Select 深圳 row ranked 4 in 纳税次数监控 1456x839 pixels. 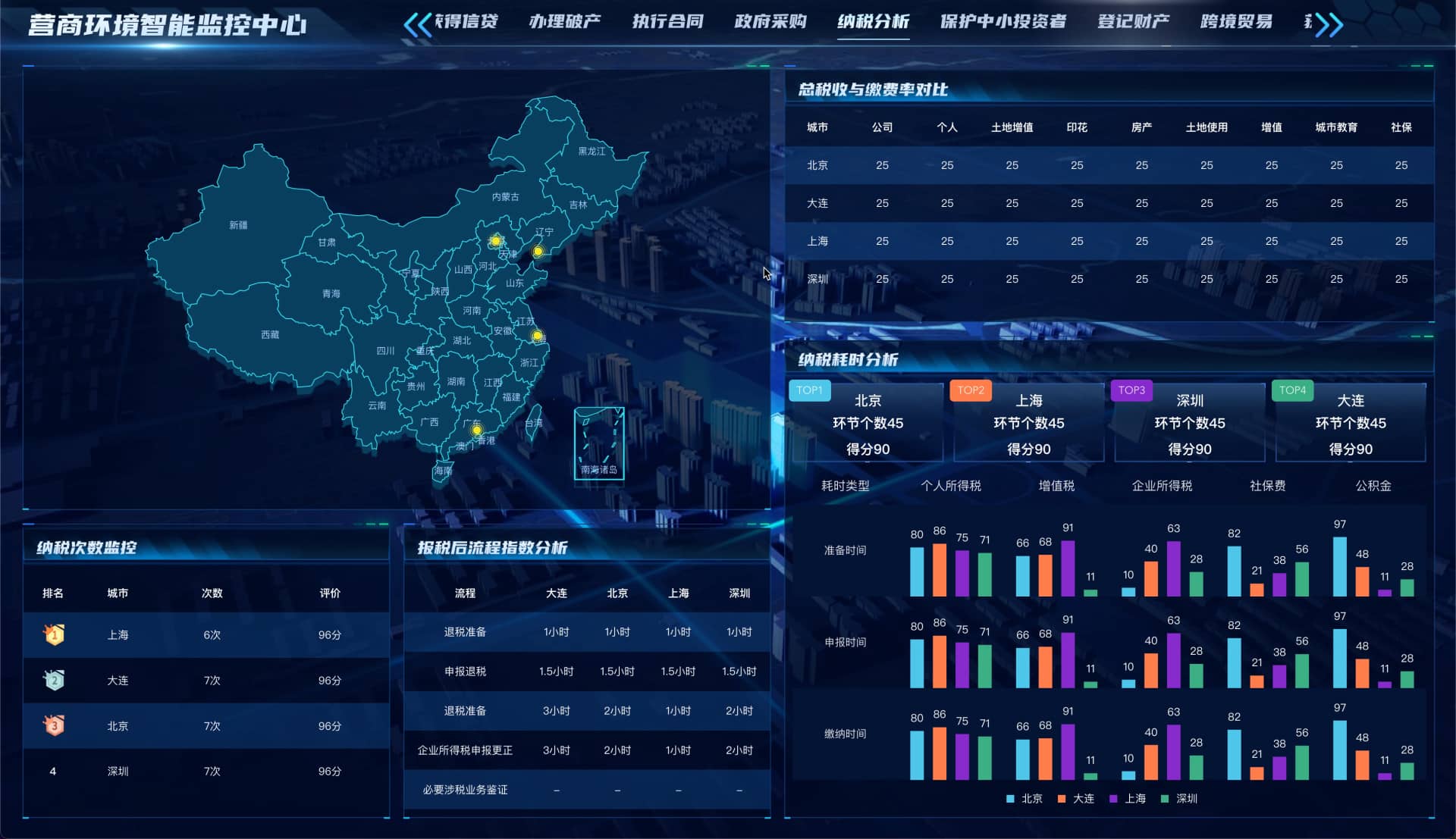(x=206, y=772)
